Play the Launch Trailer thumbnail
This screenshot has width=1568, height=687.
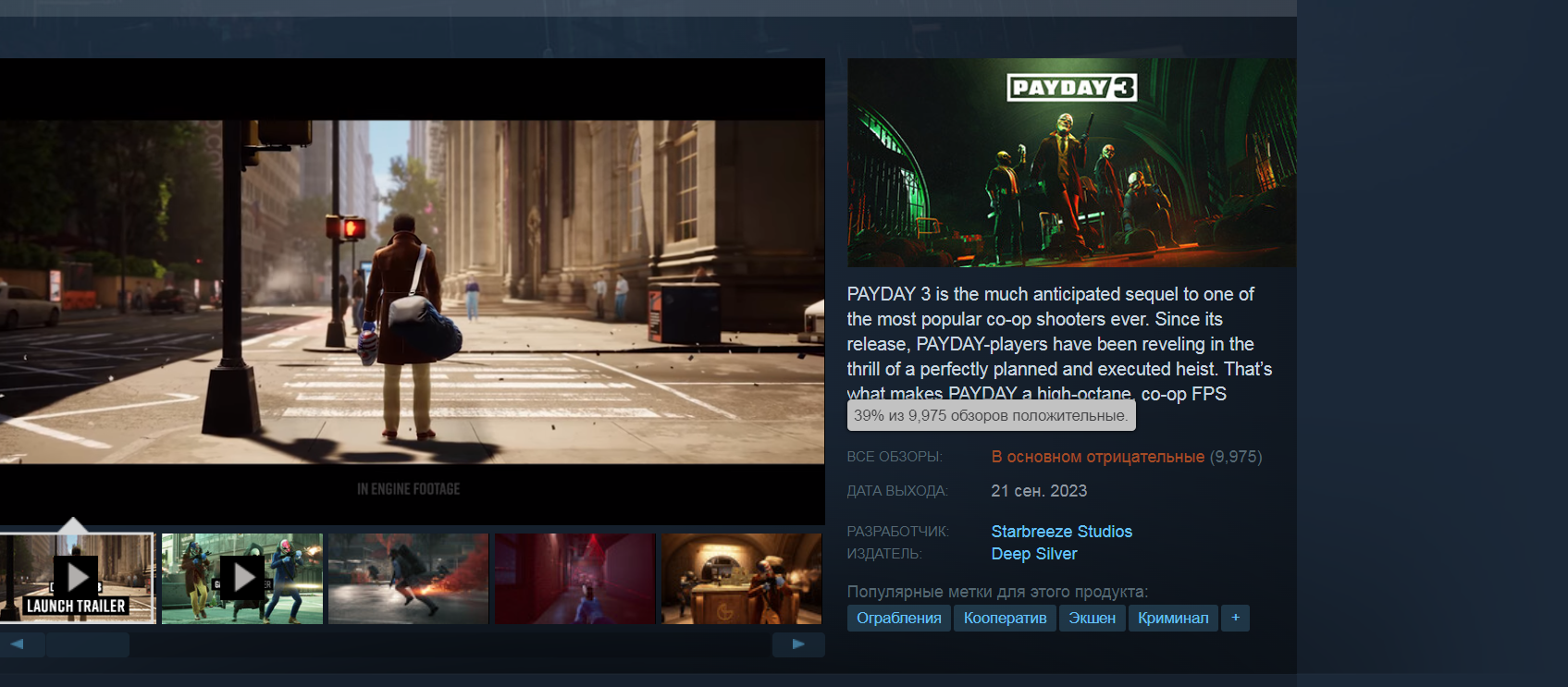[x=78, y=578]
